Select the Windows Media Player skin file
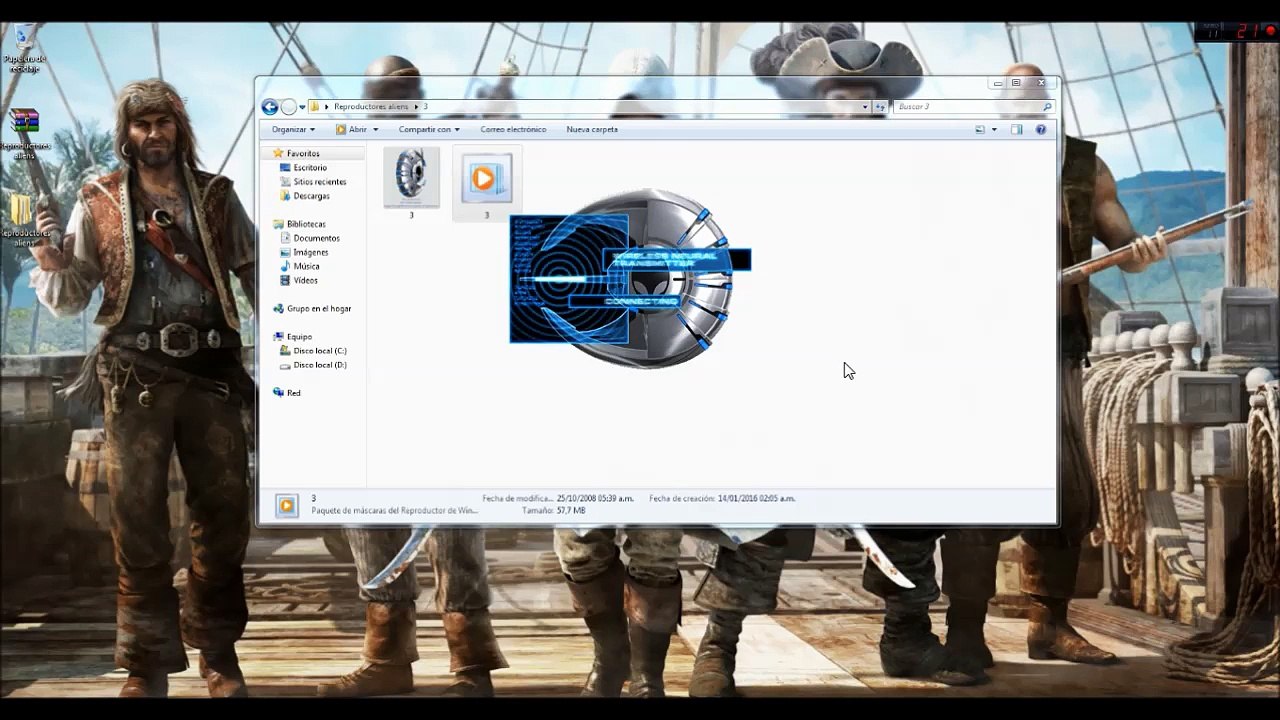Screen dimensions: 1280x720 pyautogui.click(x=487, y=183)
